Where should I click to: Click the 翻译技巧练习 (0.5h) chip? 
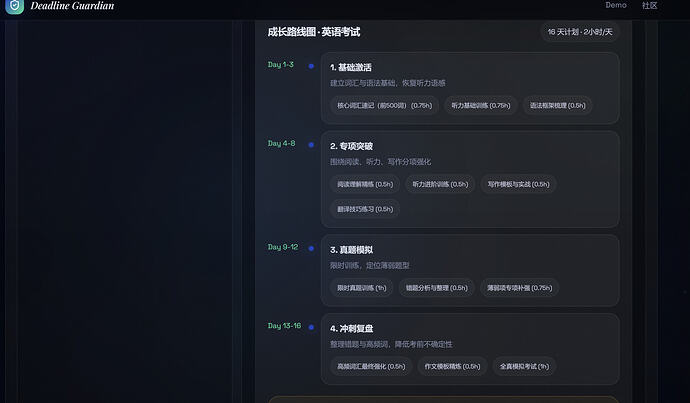pos(365,209)
